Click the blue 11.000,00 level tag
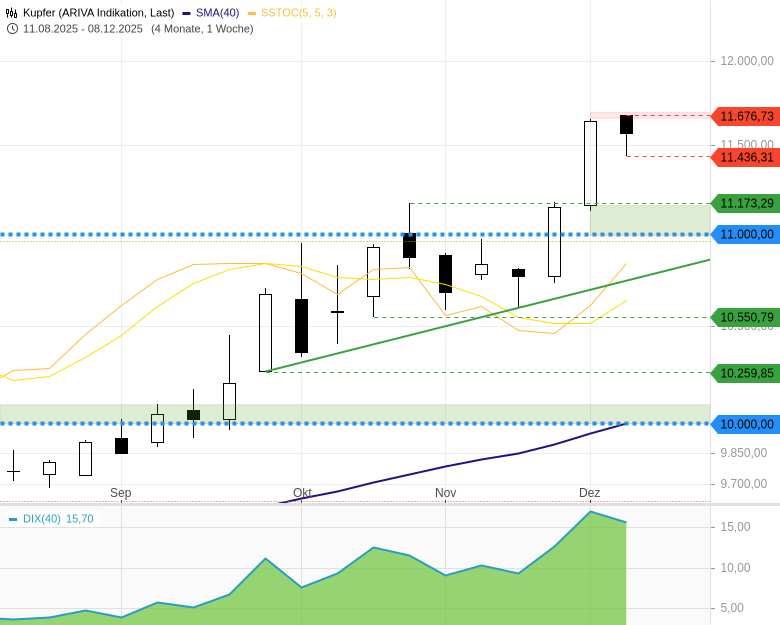Screen dimensions: 780x625 pyautogui.click(x=746, y=234)
